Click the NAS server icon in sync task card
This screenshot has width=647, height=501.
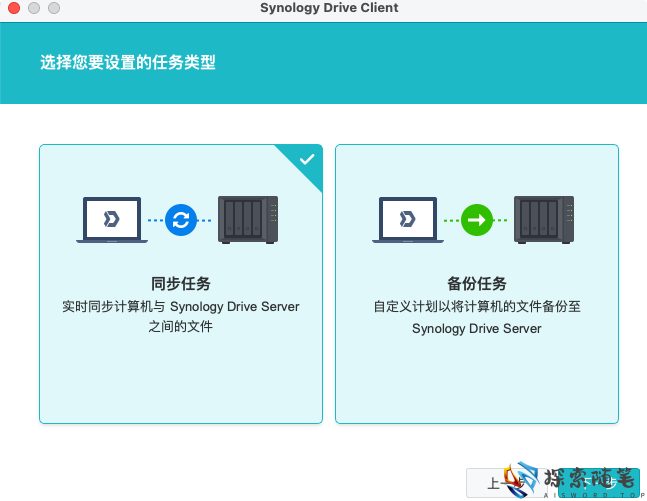(x=248, y=220)
